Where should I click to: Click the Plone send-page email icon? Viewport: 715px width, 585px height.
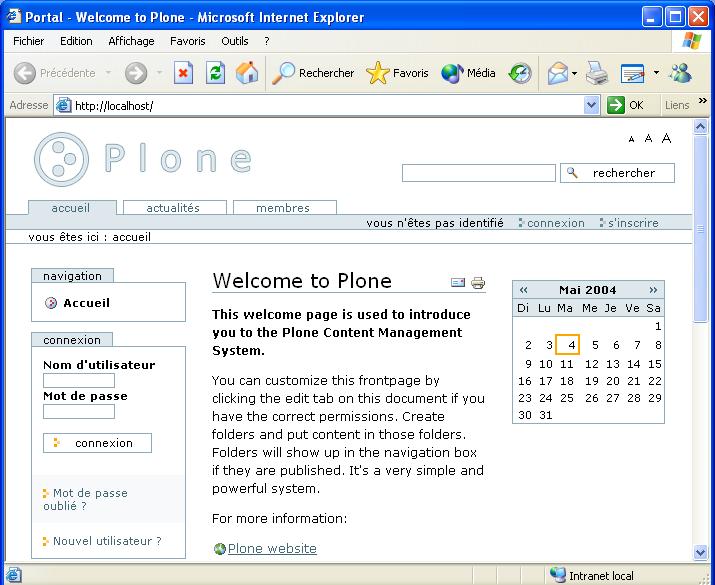point(458,283)
